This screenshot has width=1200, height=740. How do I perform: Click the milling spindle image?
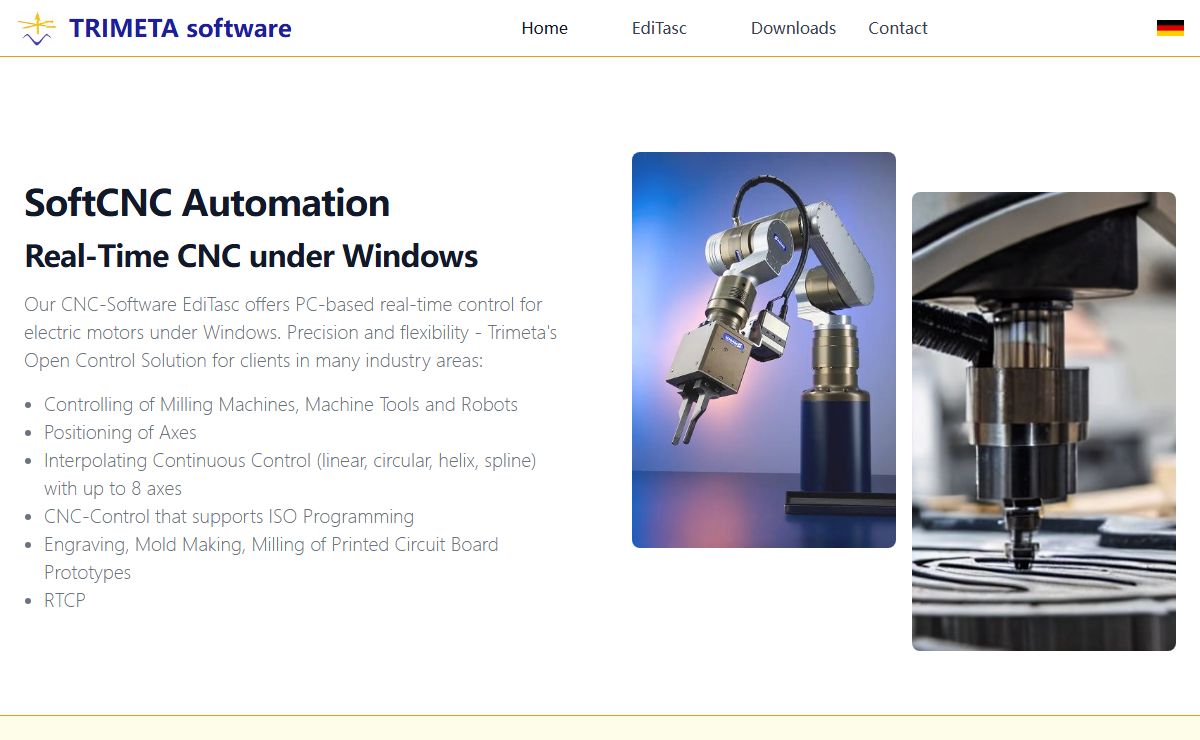tap(1044, 421)
